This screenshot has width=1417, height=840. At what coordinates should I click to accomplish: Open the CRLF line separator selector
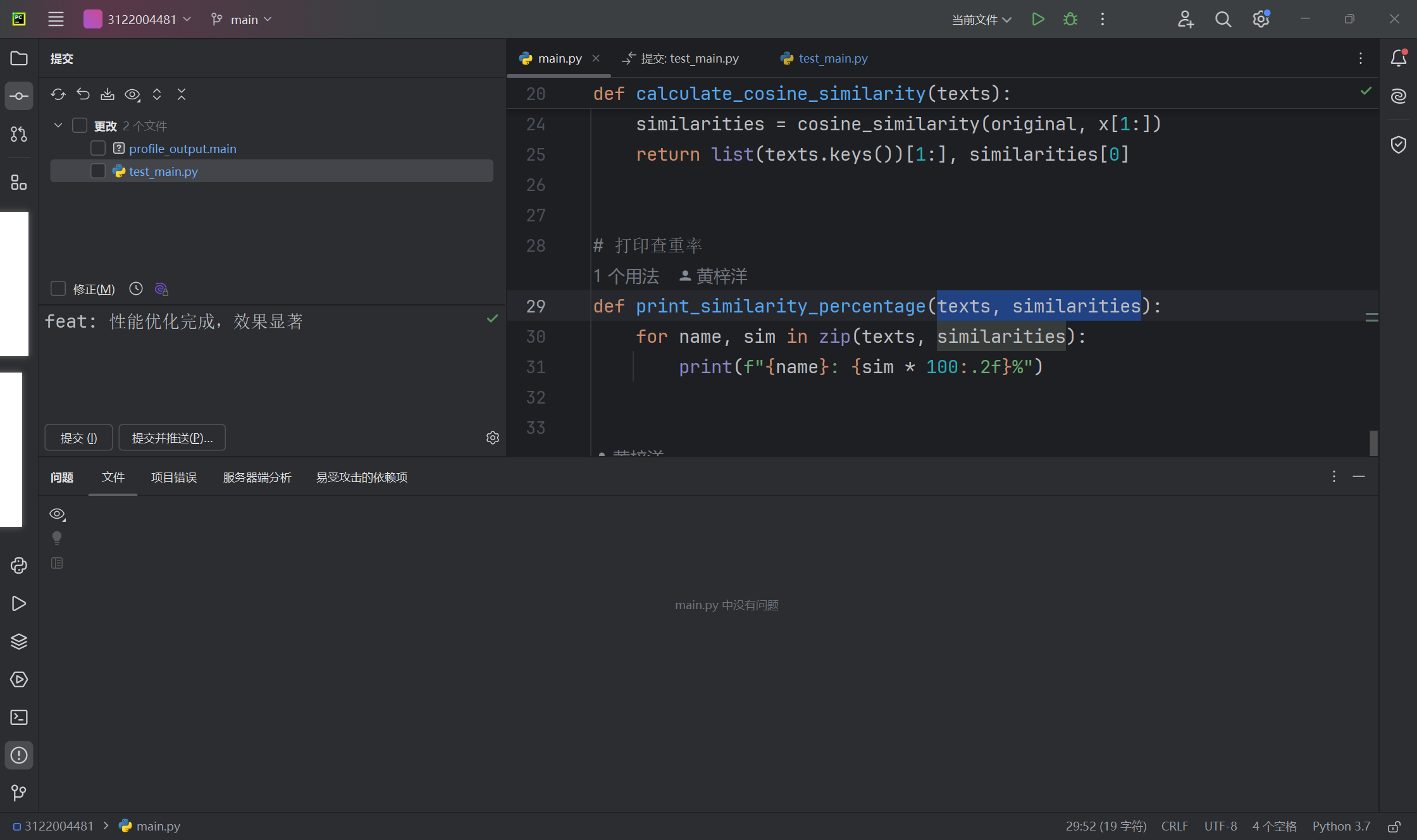coord(1175,826)
